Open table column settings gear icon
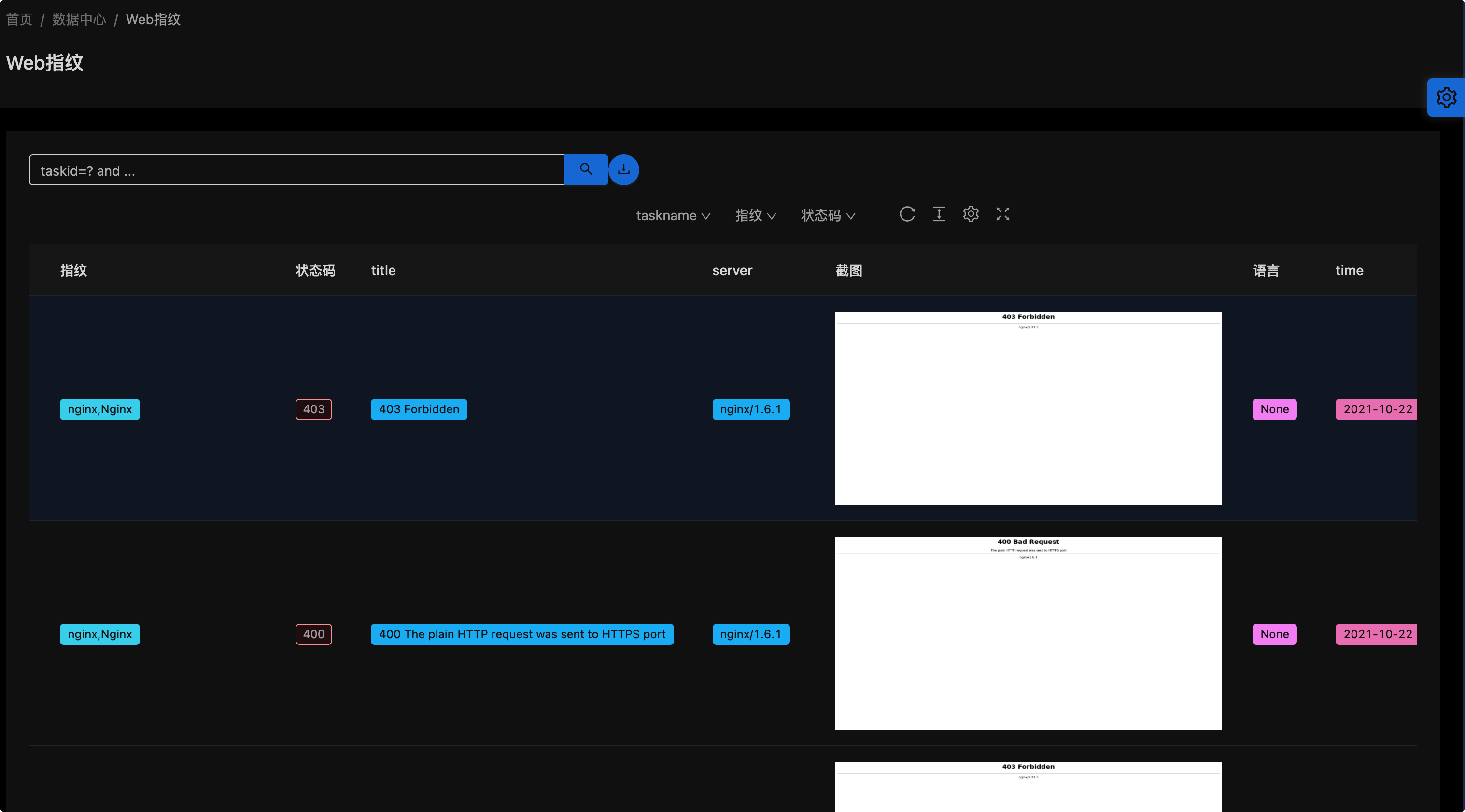This screenshot has width=1465, height=812. (x=971, y=214)
